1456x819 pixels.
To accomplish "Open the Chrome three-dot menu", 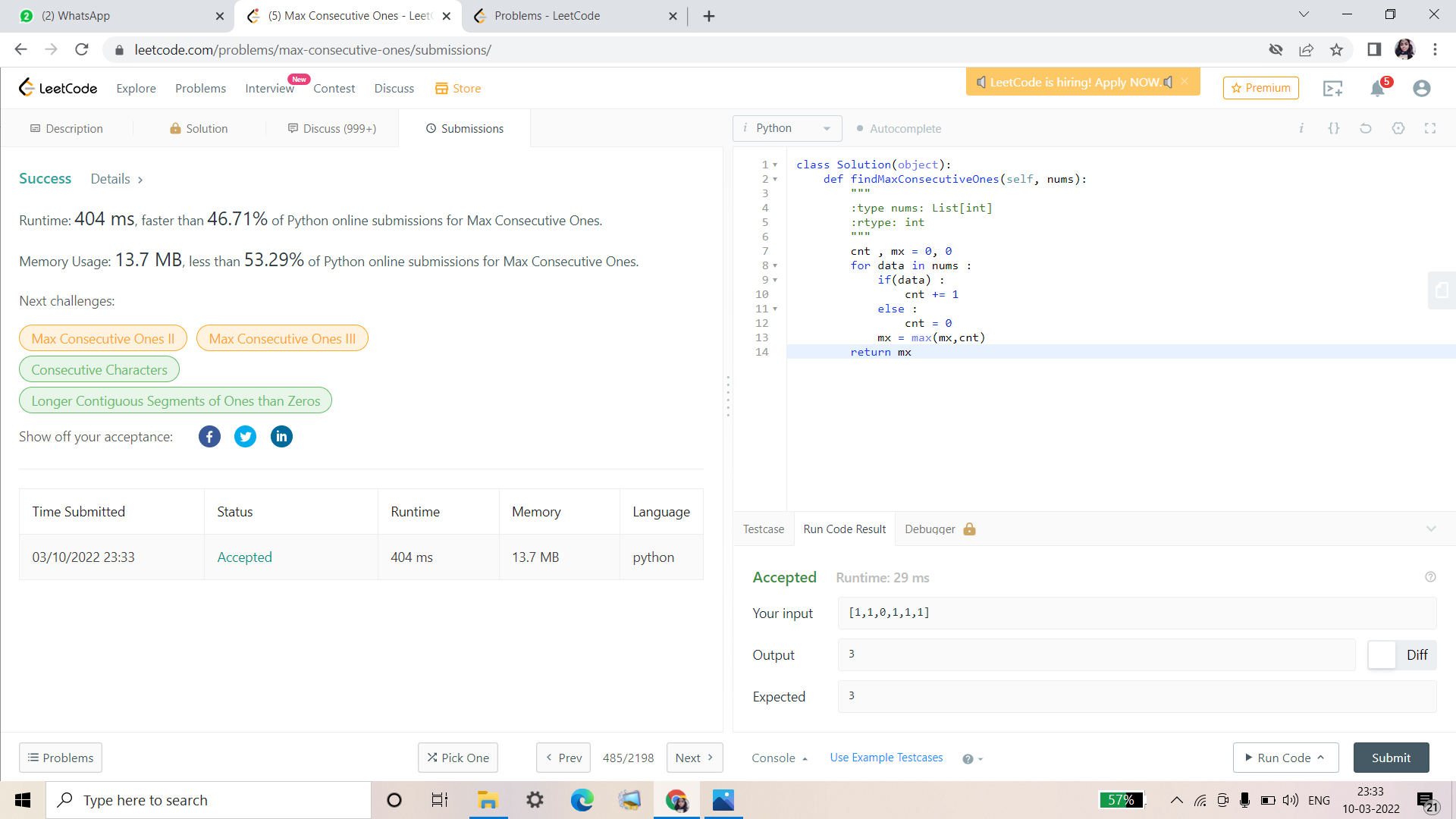I will (1435, 50).
